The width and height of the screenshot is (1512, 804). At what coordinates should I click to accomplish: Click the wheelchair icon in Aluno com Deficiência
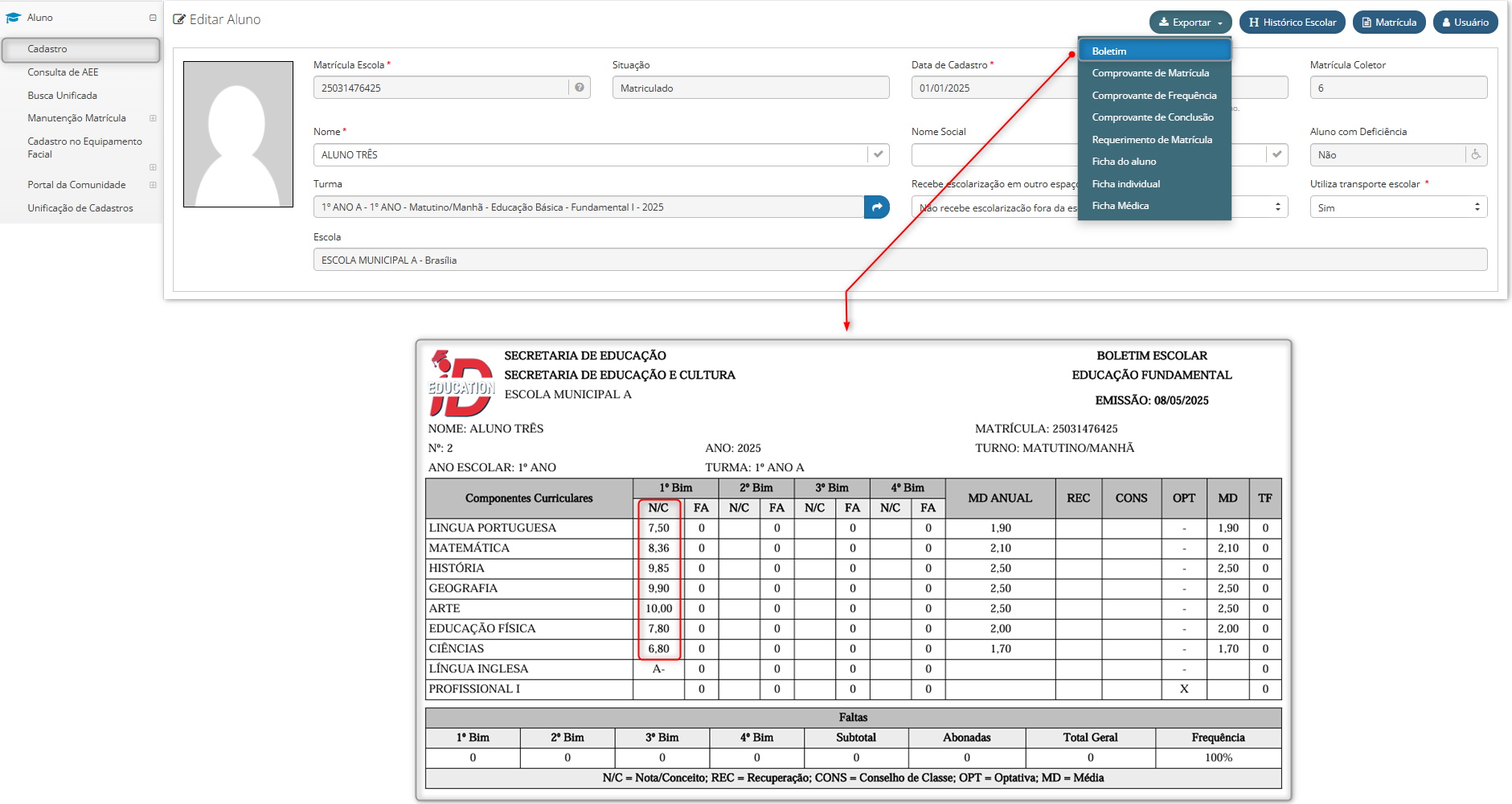[x=1477, y=154]
